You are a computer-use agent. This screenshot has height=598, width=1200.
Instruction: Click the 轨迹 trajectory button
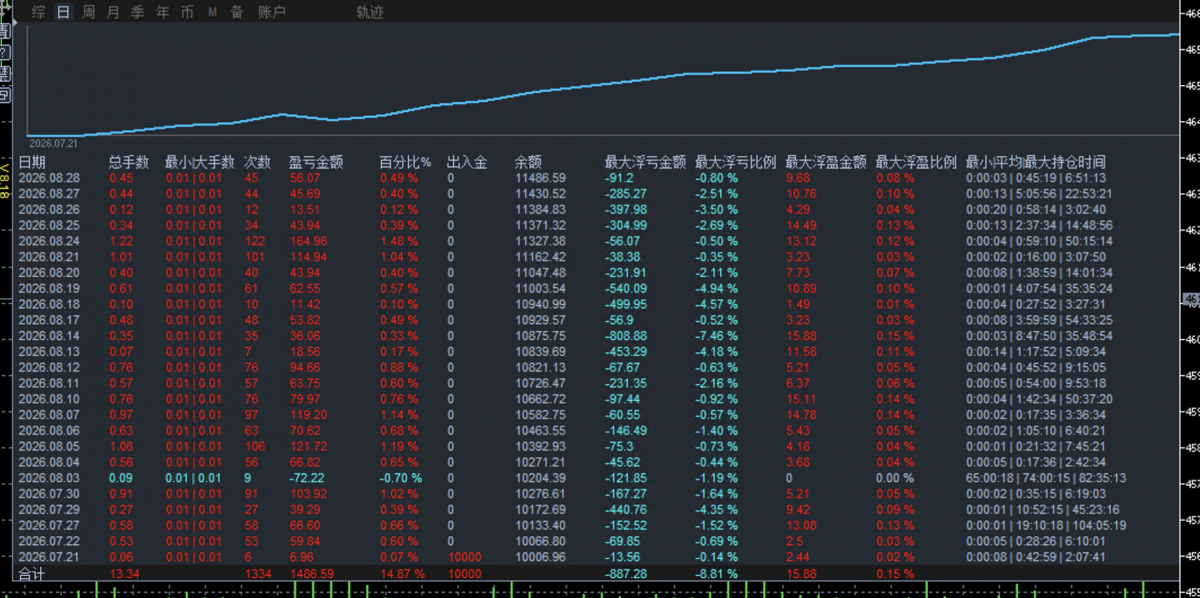tap(370, 12)
